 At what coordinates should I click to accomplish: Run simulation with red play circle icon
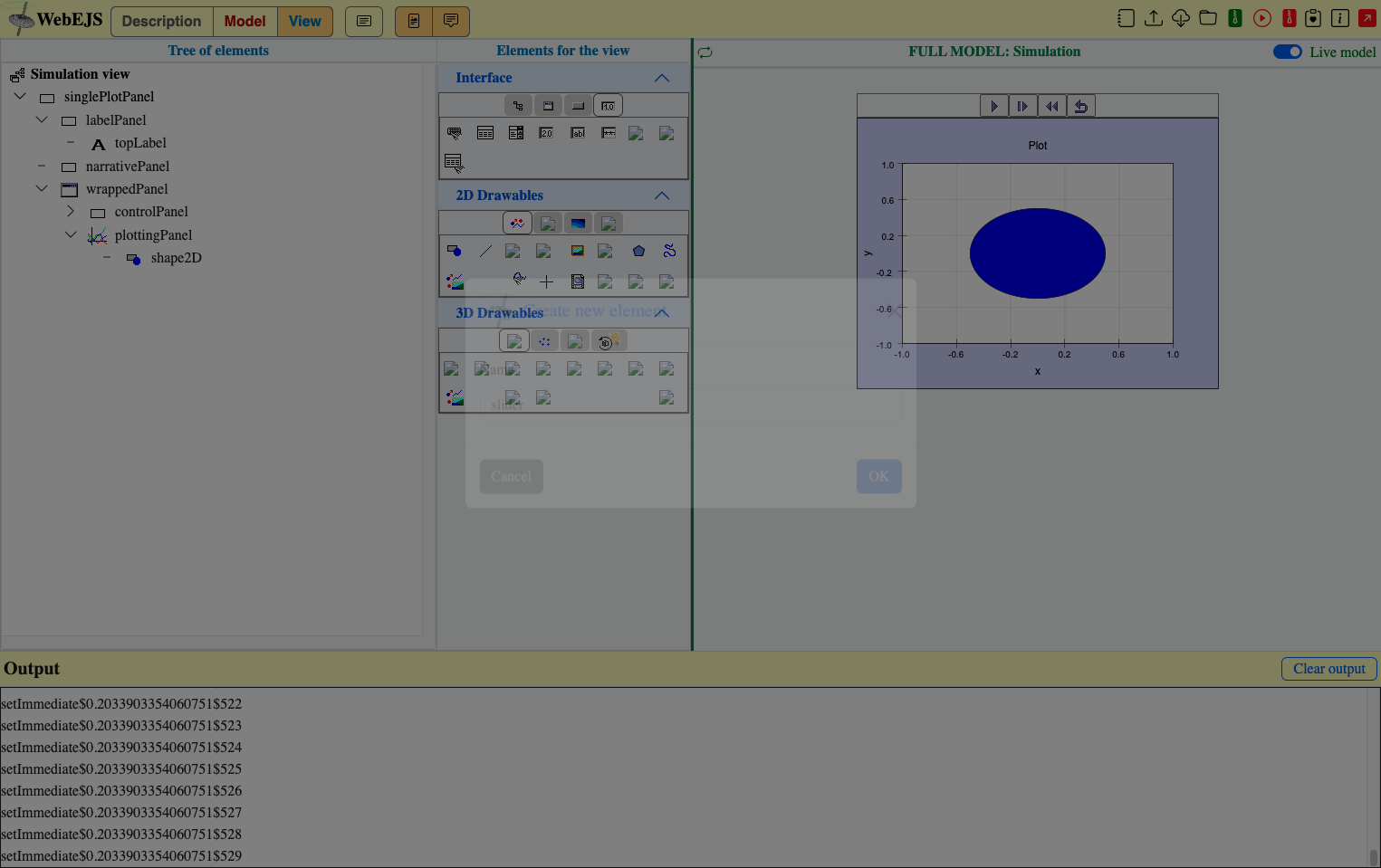pos(1261,18)
